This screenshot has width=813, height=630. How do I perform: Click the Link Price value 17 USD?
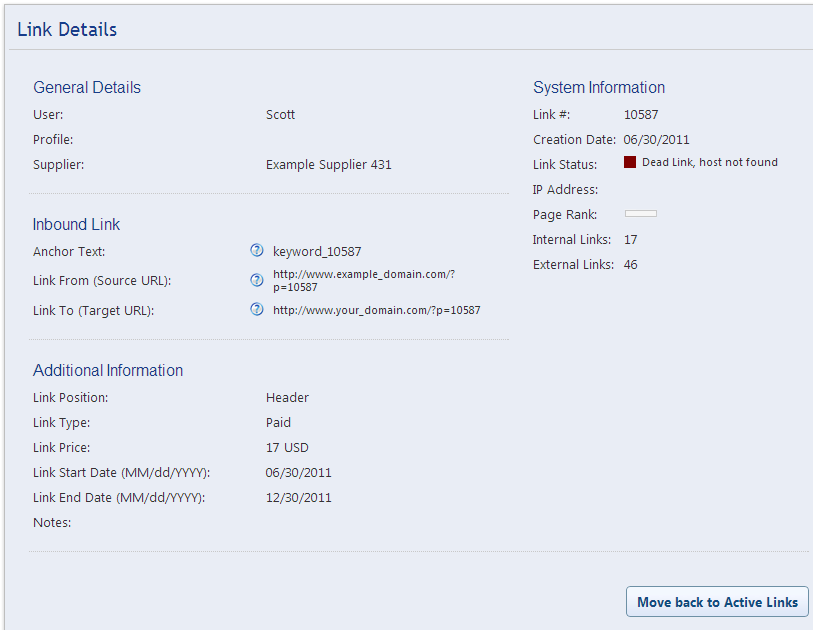287,448
